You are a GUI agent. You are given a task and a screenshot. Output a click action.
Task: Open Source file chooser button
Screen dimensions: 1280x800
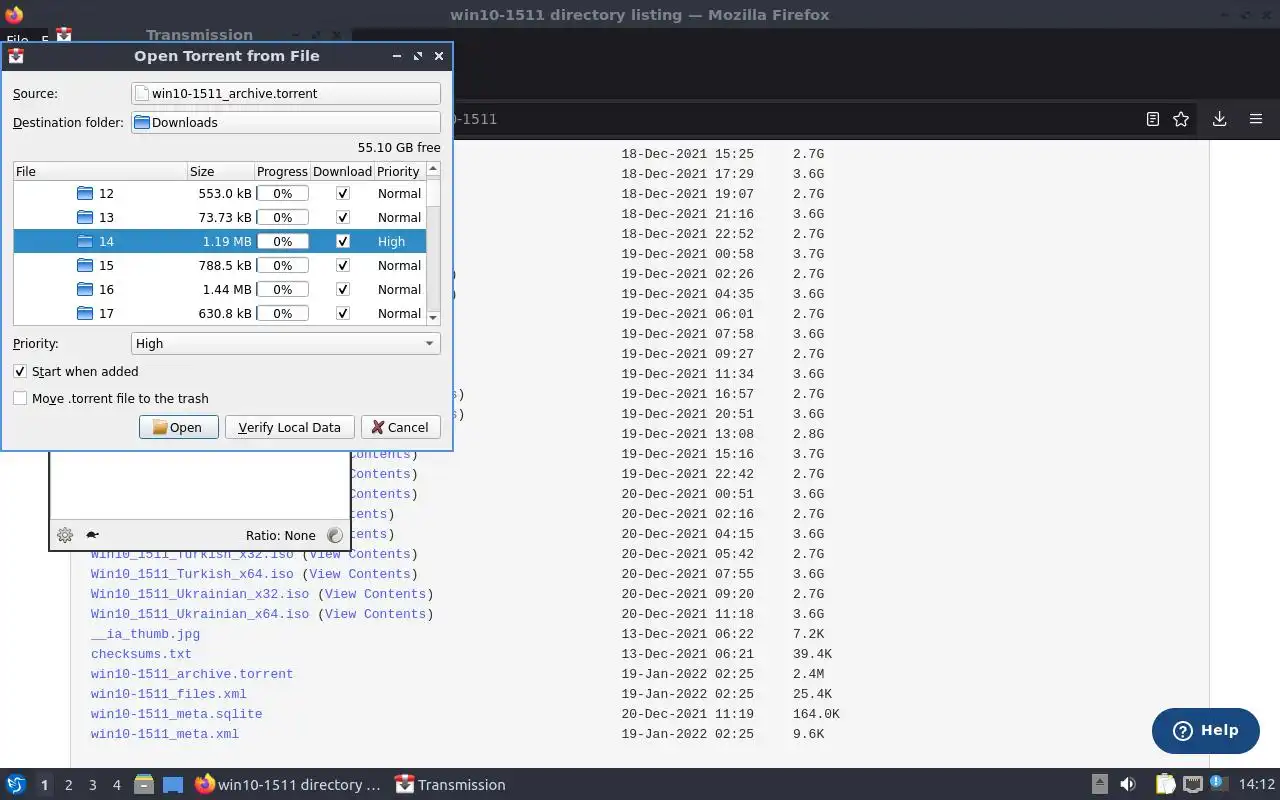(x=286, y=93)
